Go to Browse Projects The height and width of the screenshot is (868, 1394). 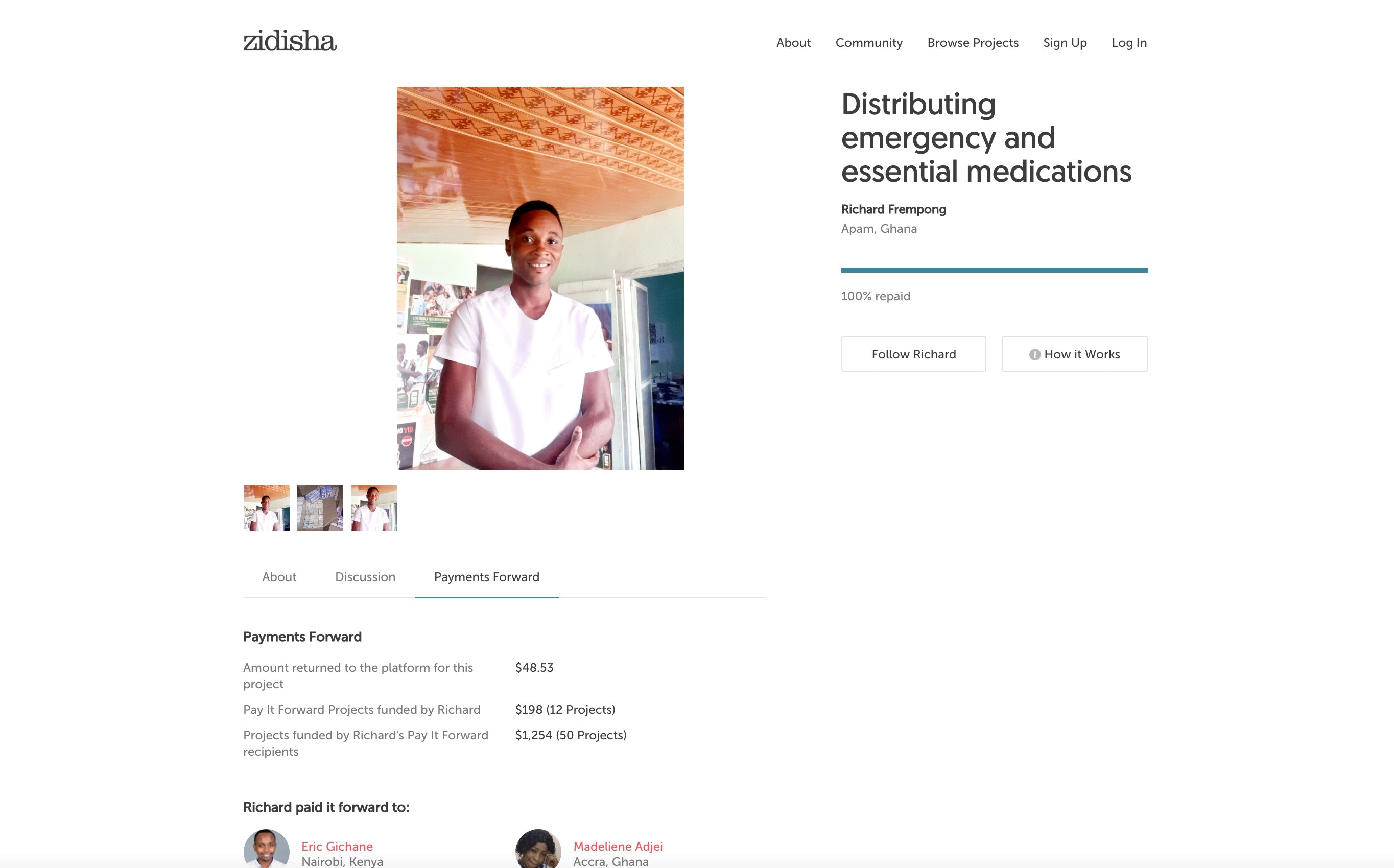[972, 43]
